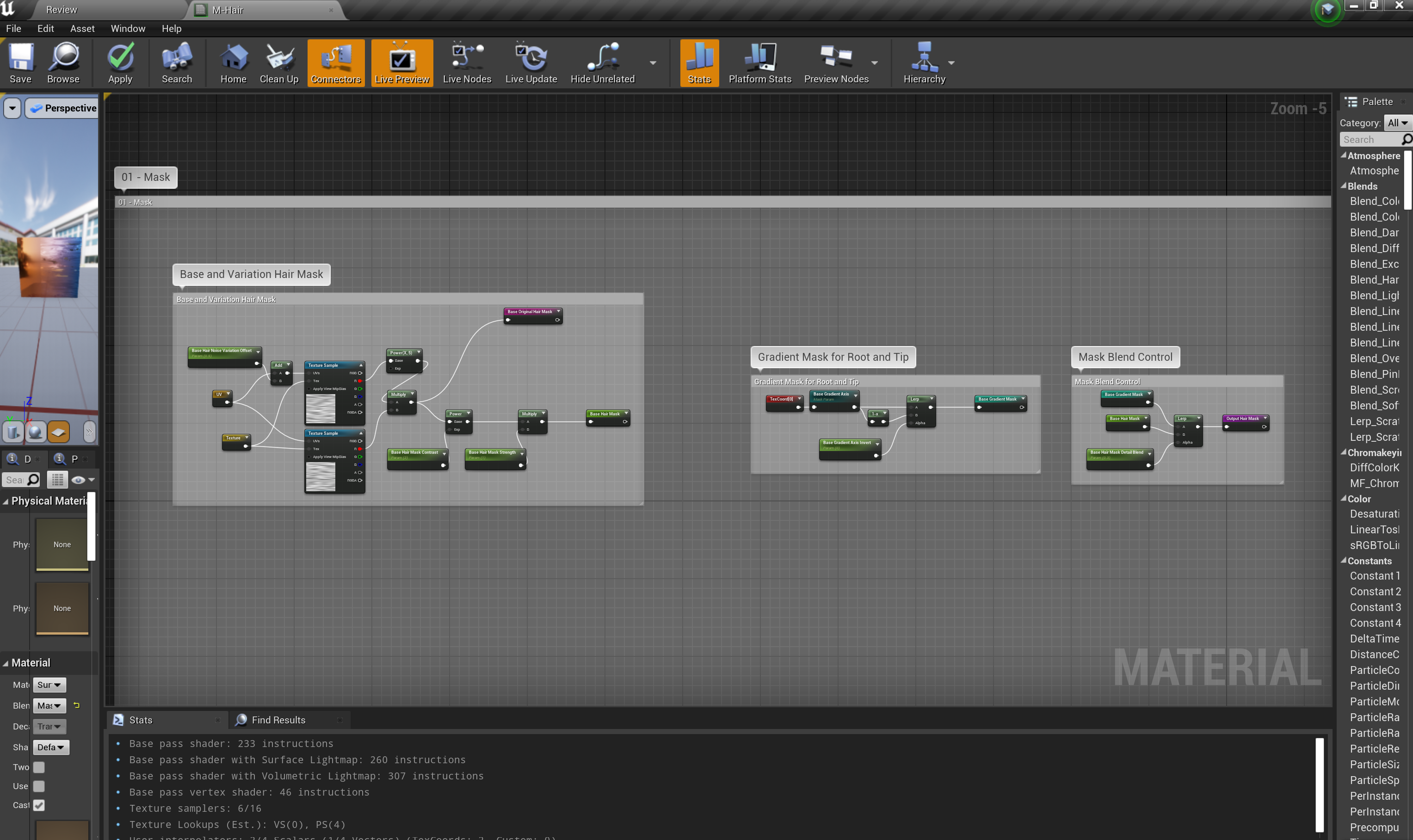
Task: Open the Edit menu
Action: click(x=45, y=28)
